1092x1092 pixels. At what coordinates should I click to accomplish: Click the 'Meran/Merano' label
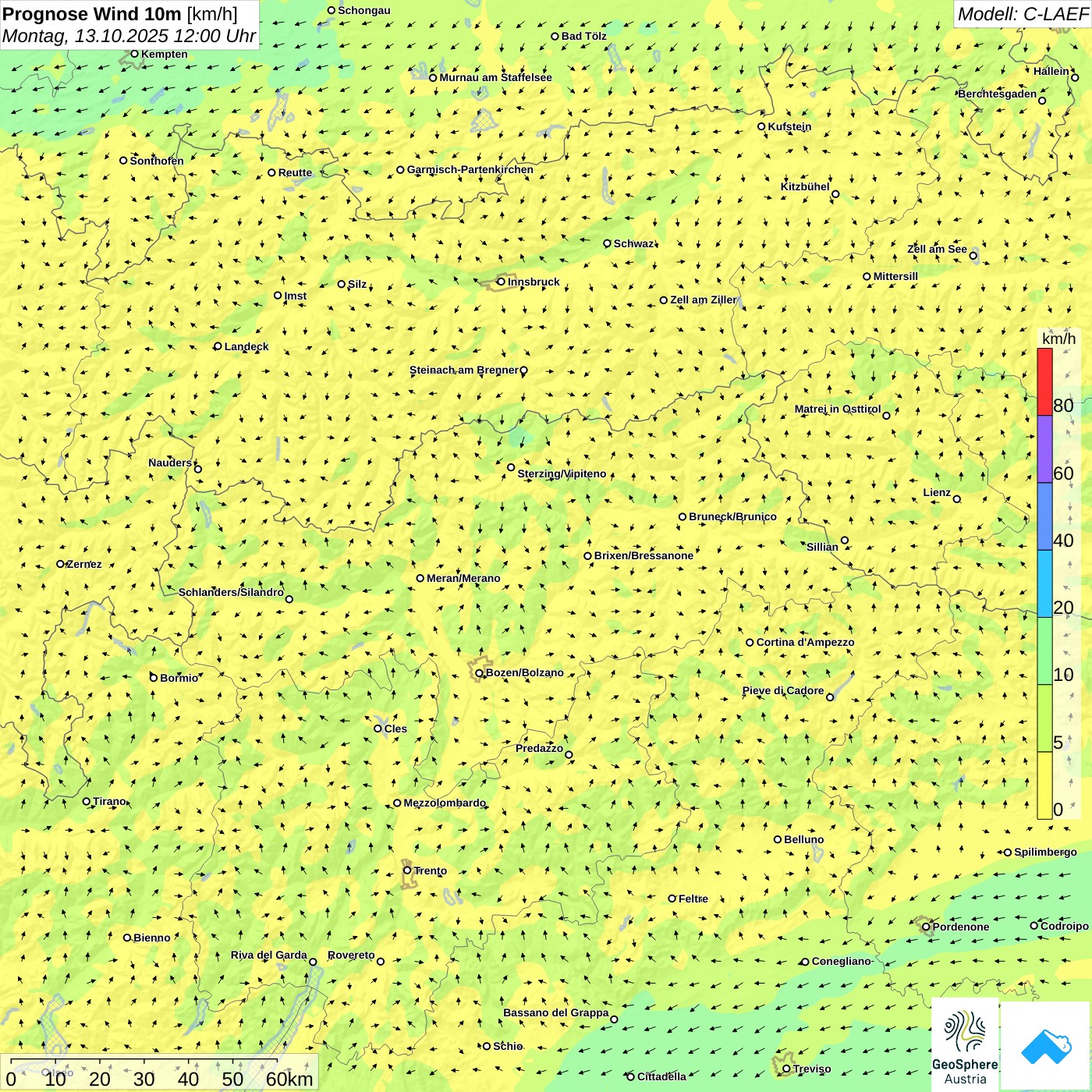point(463,578)
